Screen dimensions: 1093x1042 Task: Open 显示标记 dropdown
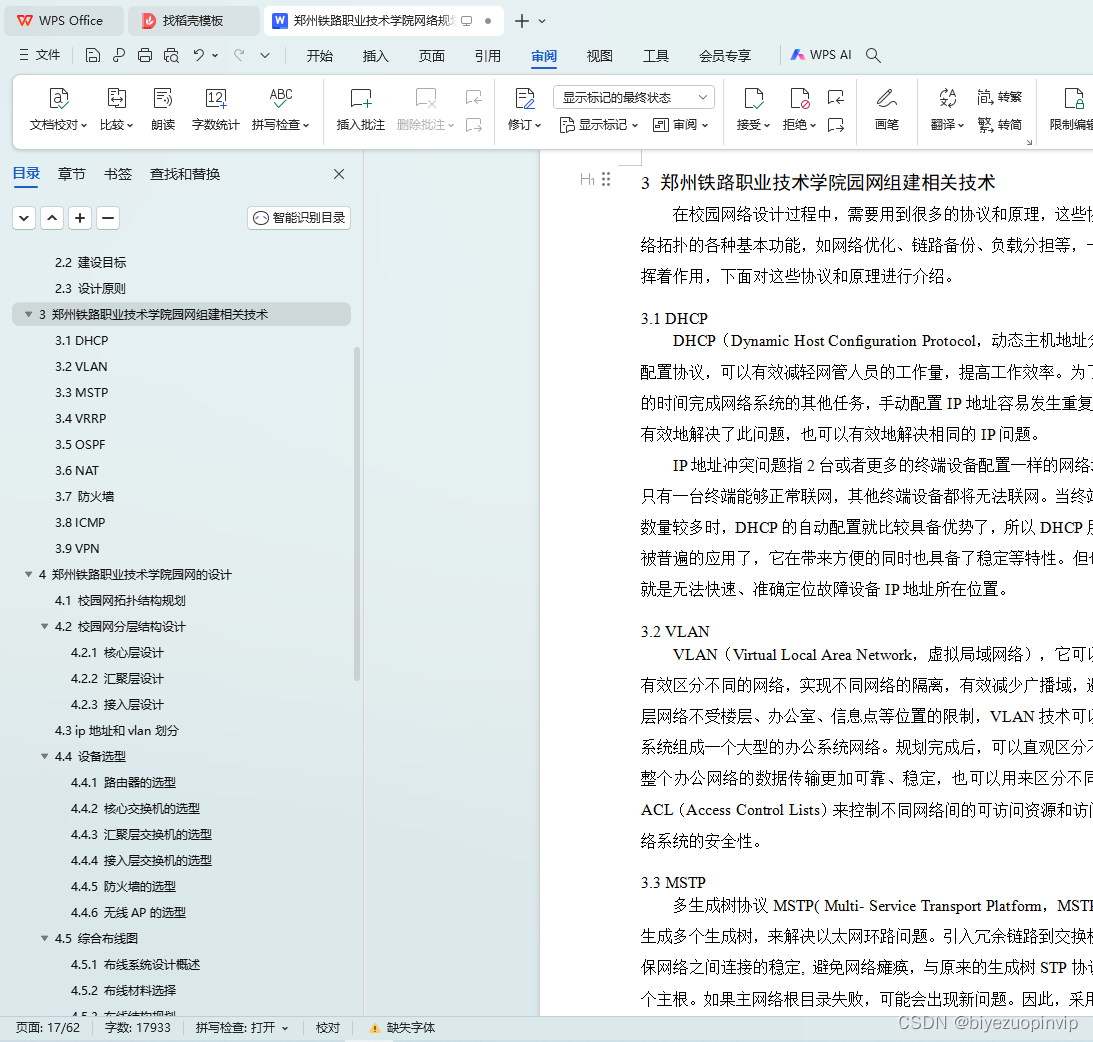(x=599, y=125)
